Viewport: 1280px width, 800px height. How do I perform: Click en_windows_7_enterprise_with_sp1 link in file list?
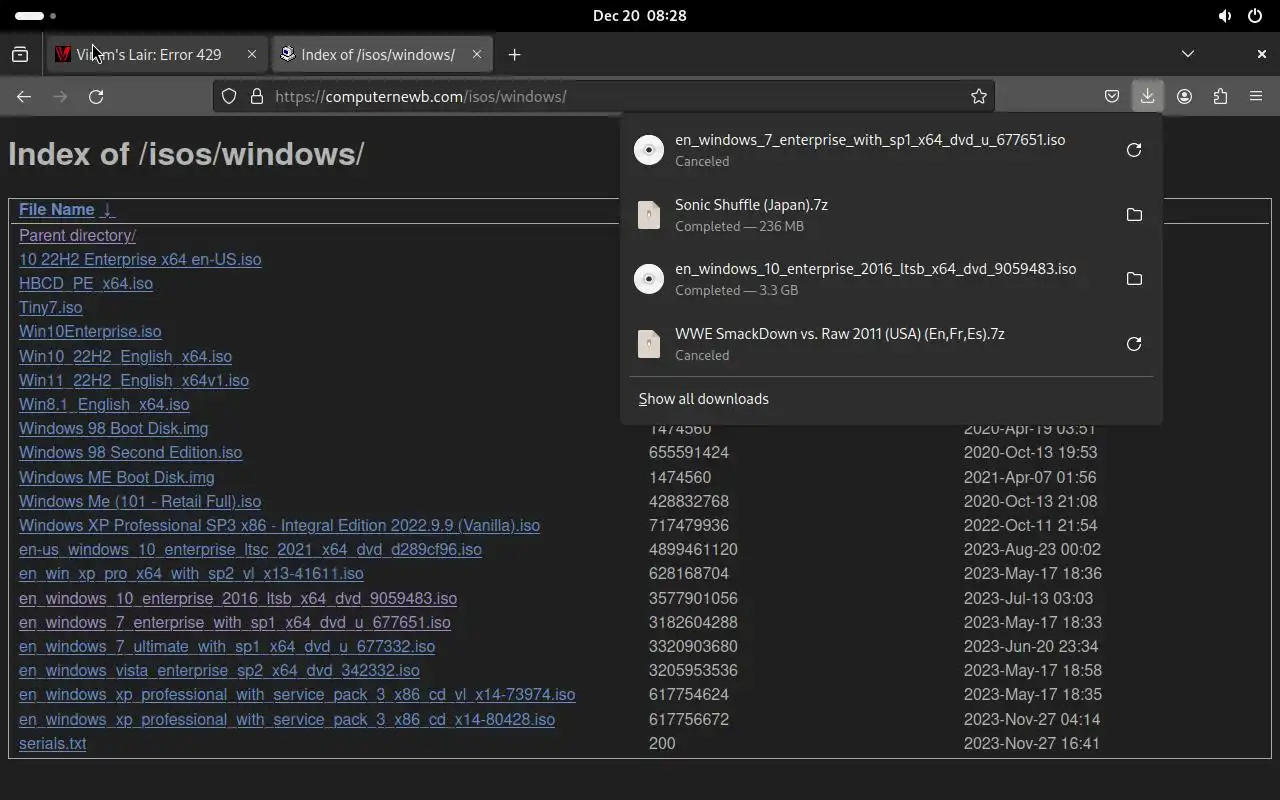pyautogui.click(x=235, y=623)
